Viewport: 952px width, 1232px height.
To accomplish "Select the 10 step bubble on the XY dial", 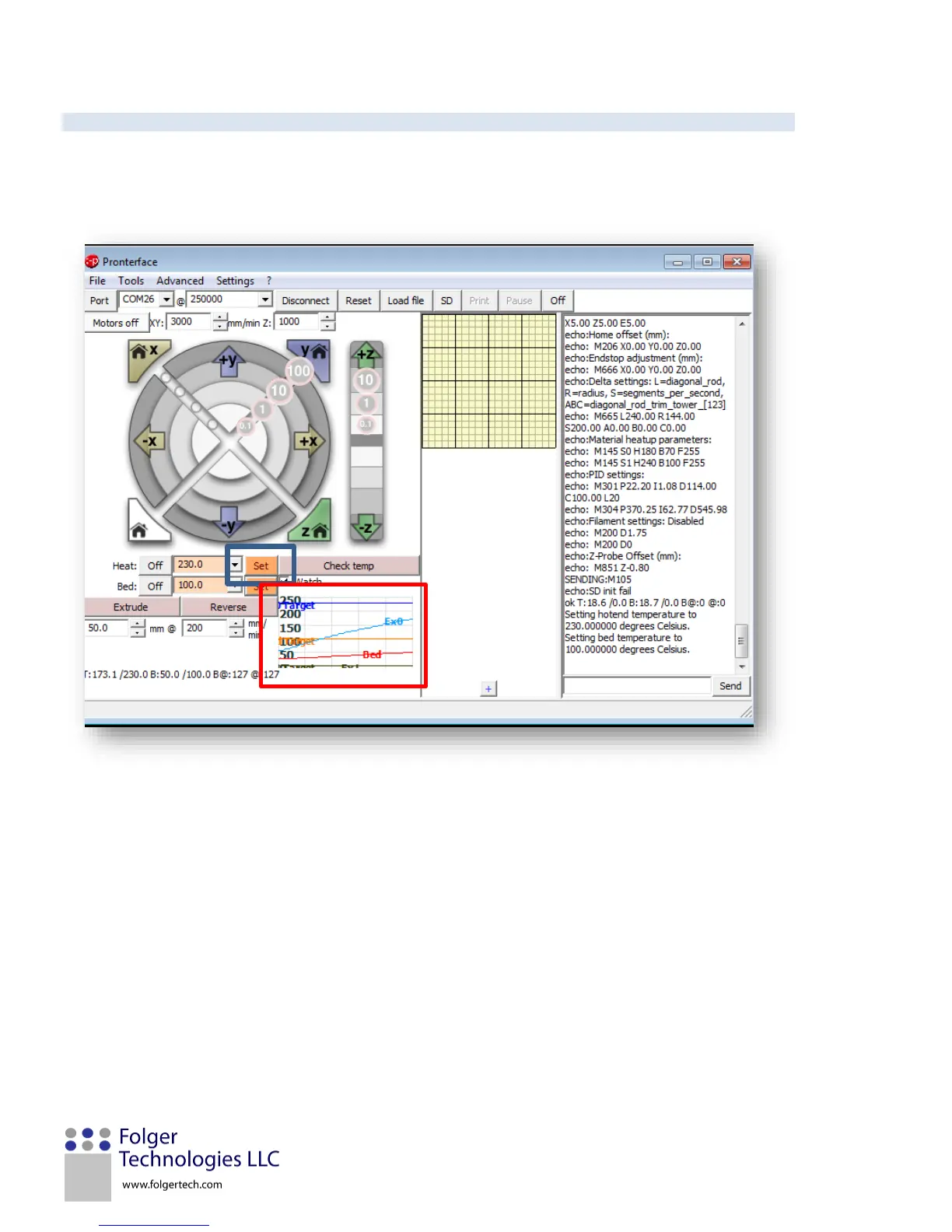I will tap(278, 390).
